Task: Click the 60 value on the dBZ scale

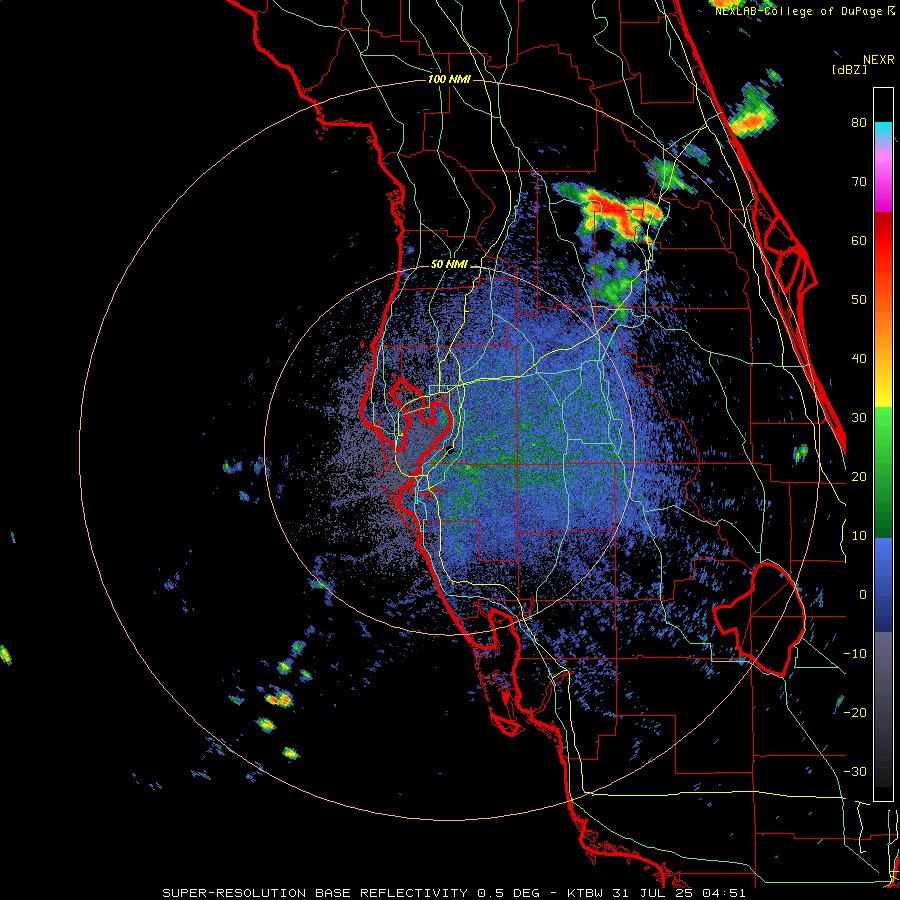Action: pyautogui.click(x=859, y=240)
